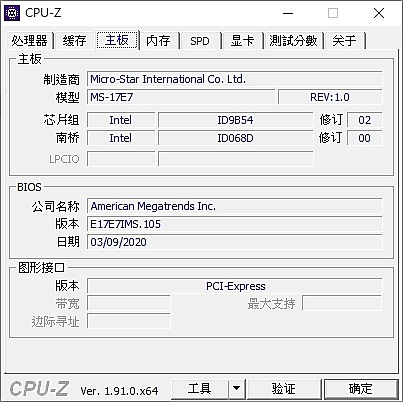Select BIOS version E17E7IMS.105
The width and height of the screenshot is (403, 402).
coord(235,224)
